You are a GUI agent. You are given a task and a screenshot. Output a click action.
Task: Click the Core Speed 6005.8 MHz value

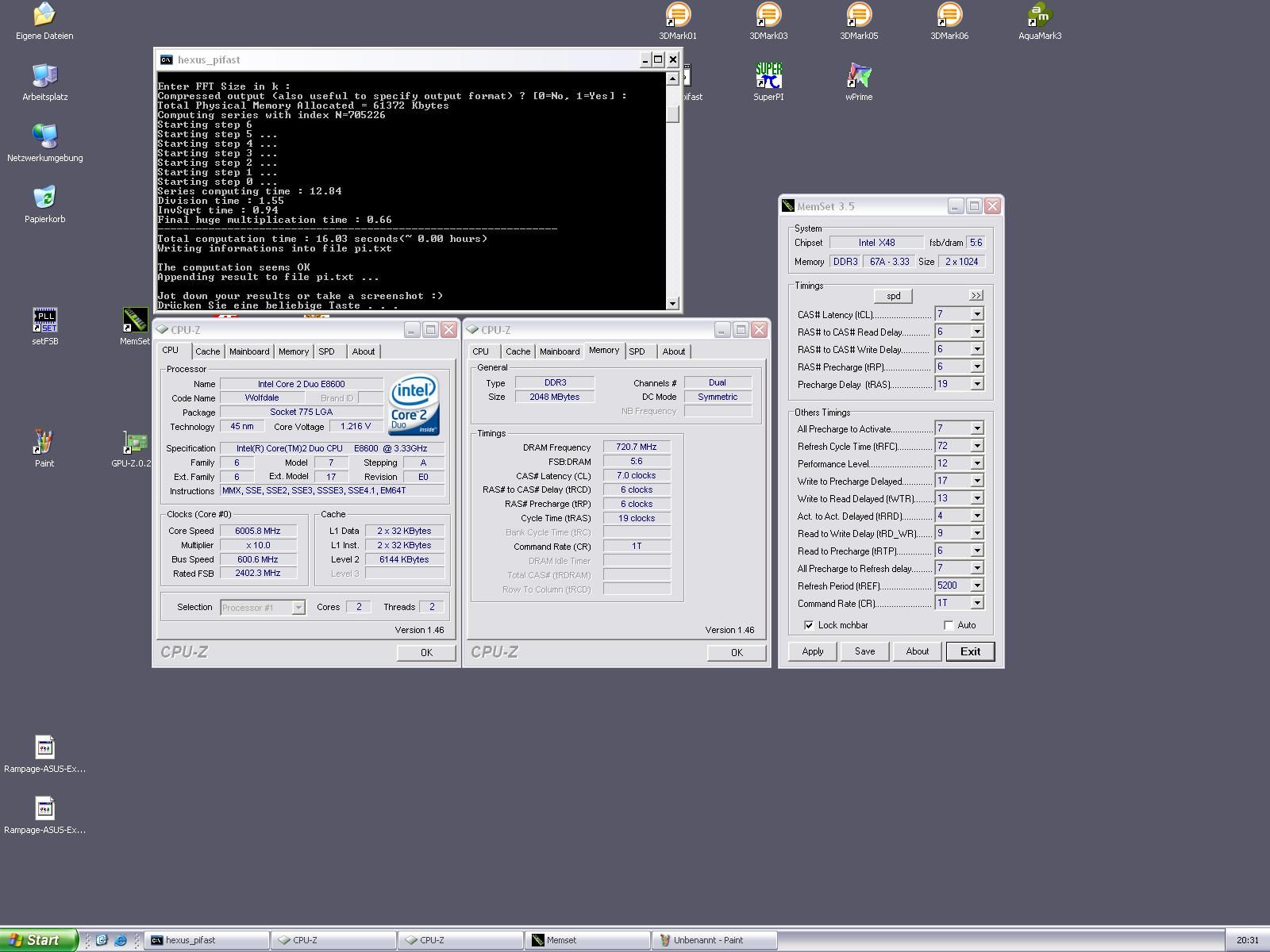coord(258,531)
